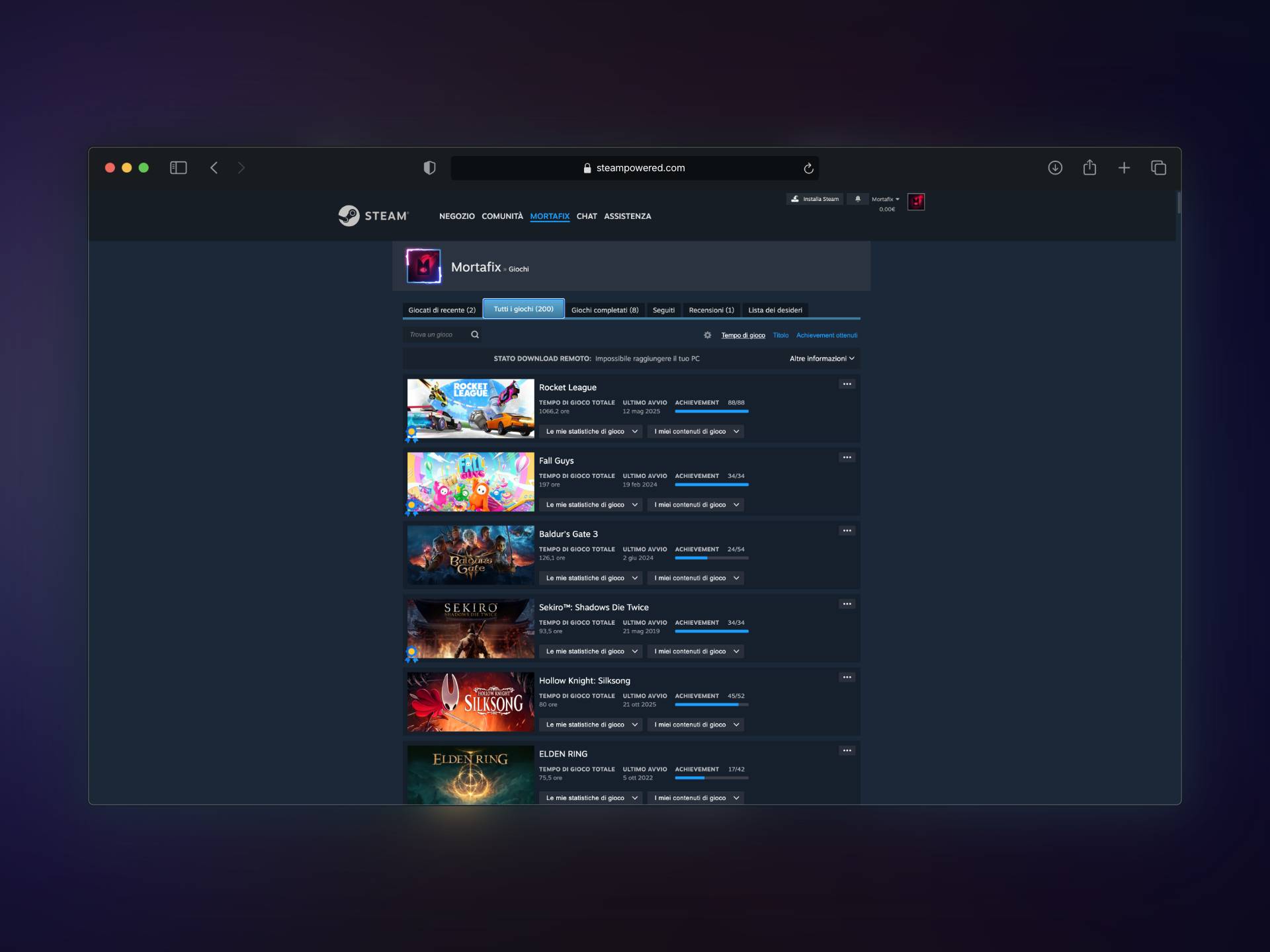This screenshot has height=952, width=1270.
Task: Open the Safari downloads icon
Action: (x=1055, y=168)
